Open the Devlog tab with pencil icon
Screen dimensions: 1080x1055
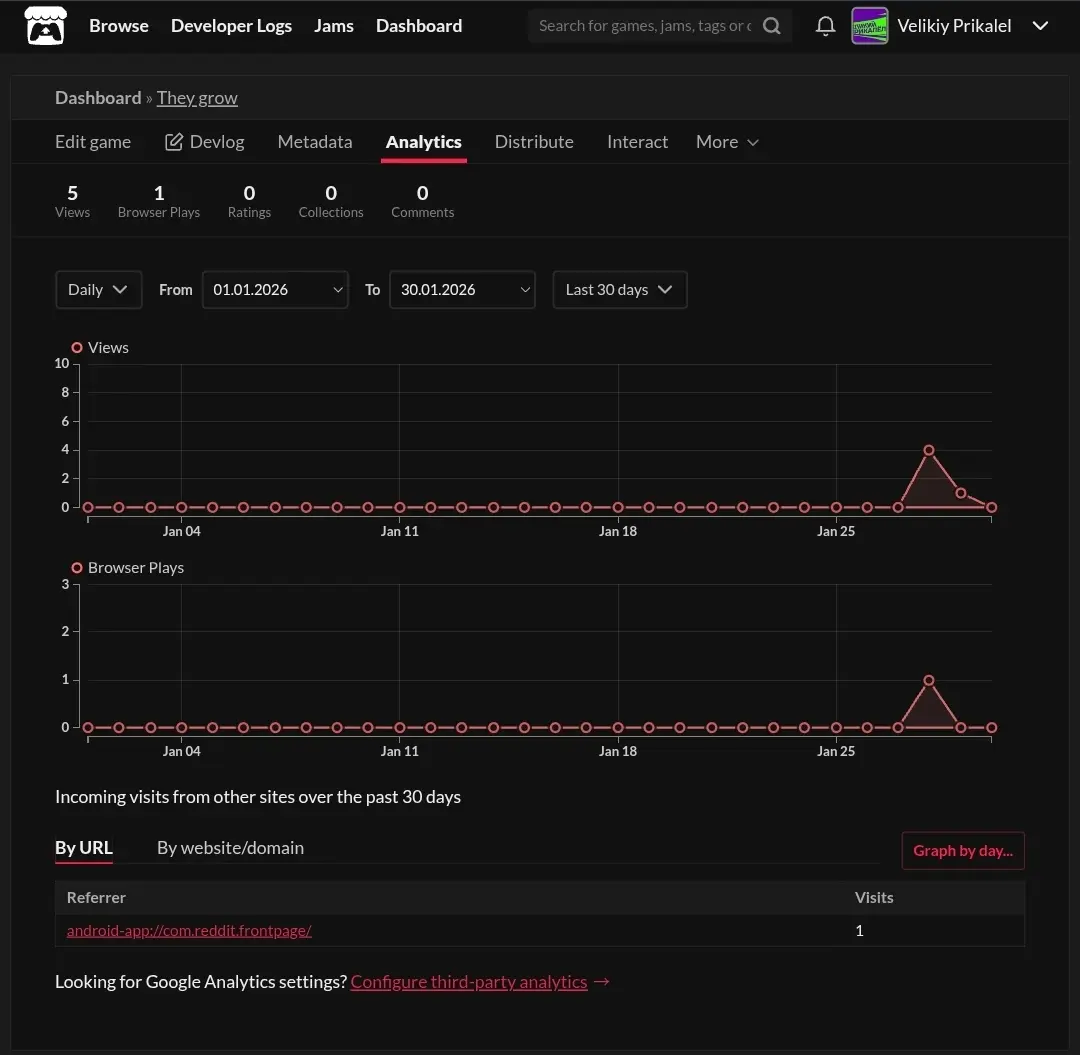tap(204, 142)
